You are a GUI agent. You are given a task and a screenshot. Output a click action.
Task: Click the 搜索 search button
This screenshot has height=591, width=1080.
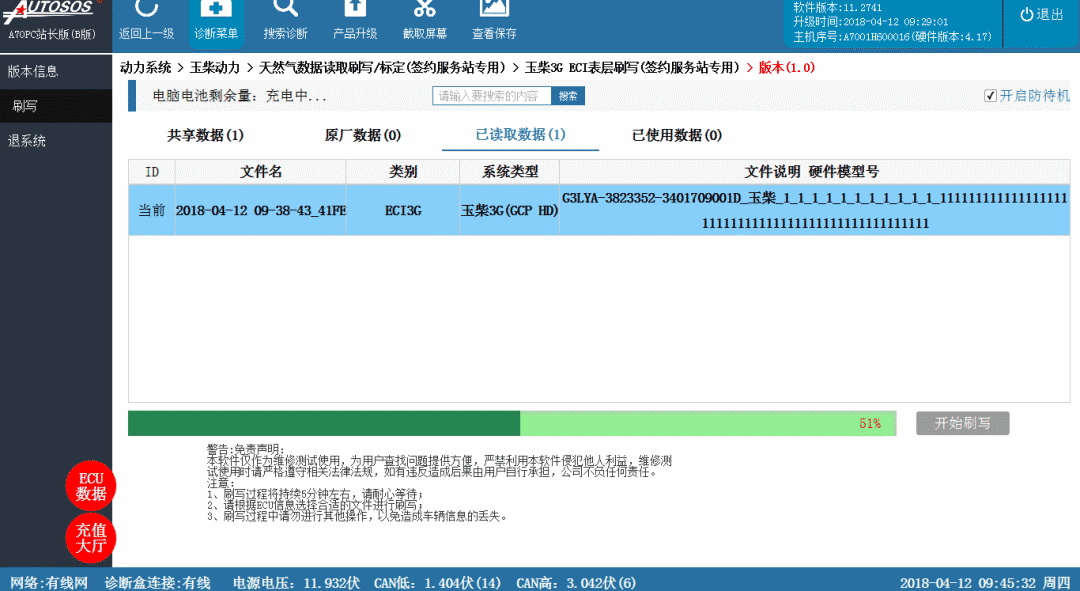click(x=568, y=96)
